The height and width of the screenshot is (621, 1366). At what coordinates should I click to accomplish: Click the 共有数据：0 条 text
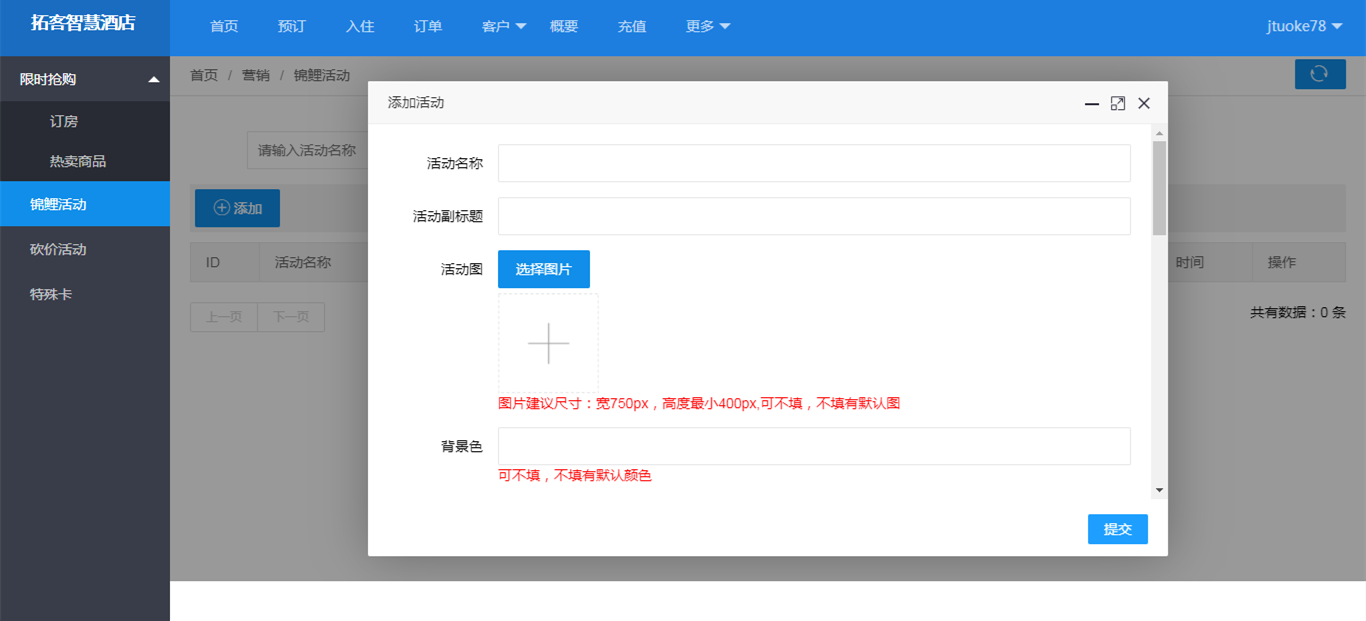1298,312
